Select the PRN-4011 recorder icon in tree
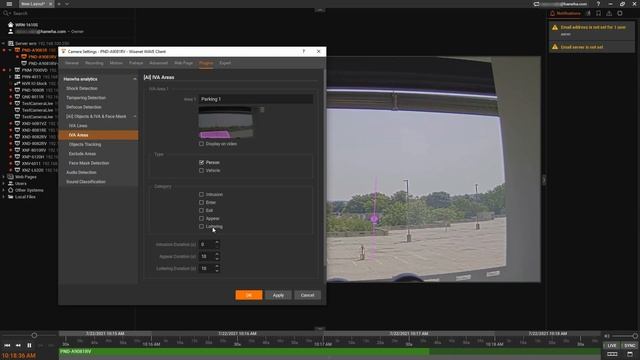 coord(17,76)
